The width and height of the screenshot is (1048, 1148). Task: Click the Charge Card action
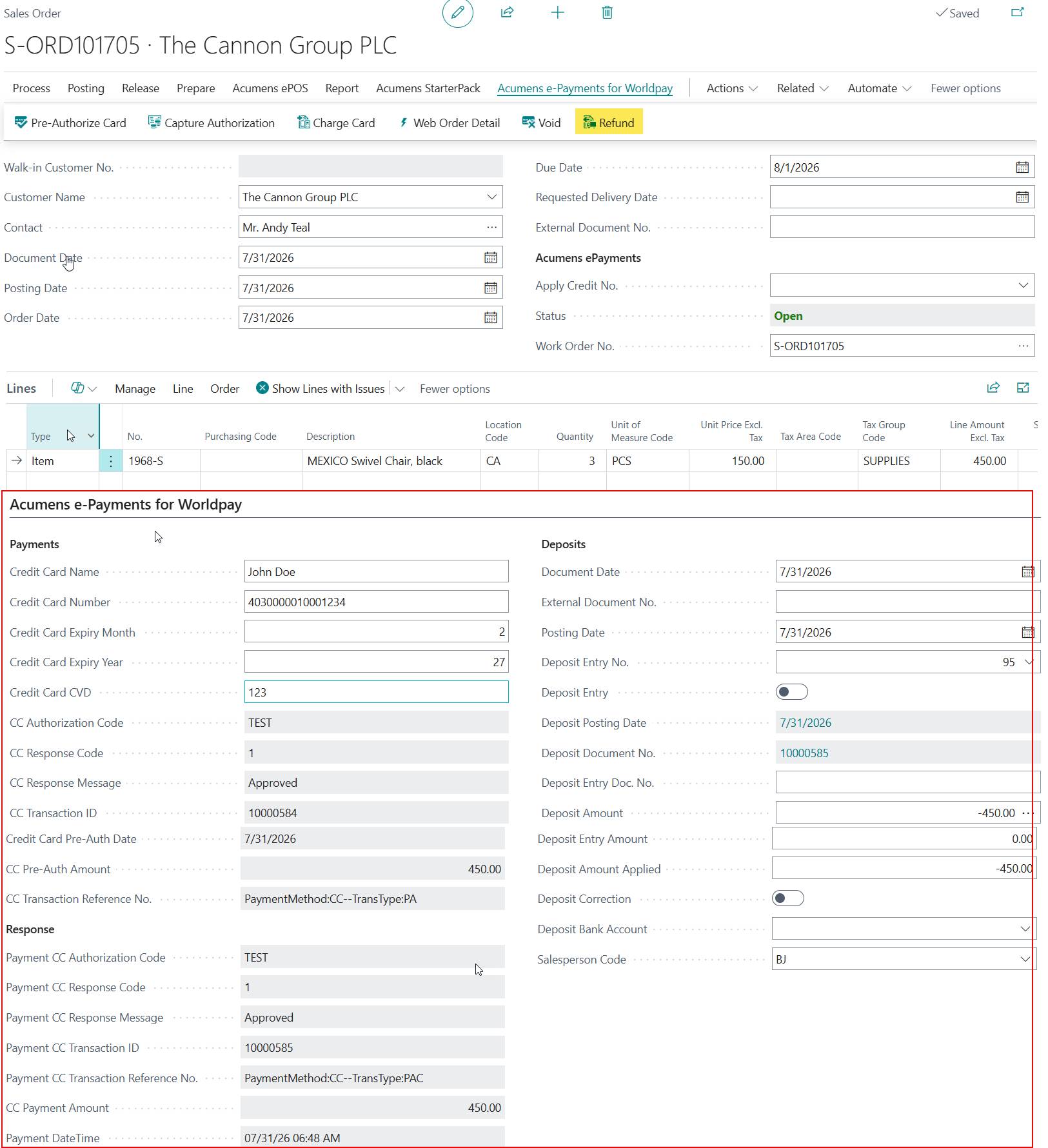pos(336,123)
